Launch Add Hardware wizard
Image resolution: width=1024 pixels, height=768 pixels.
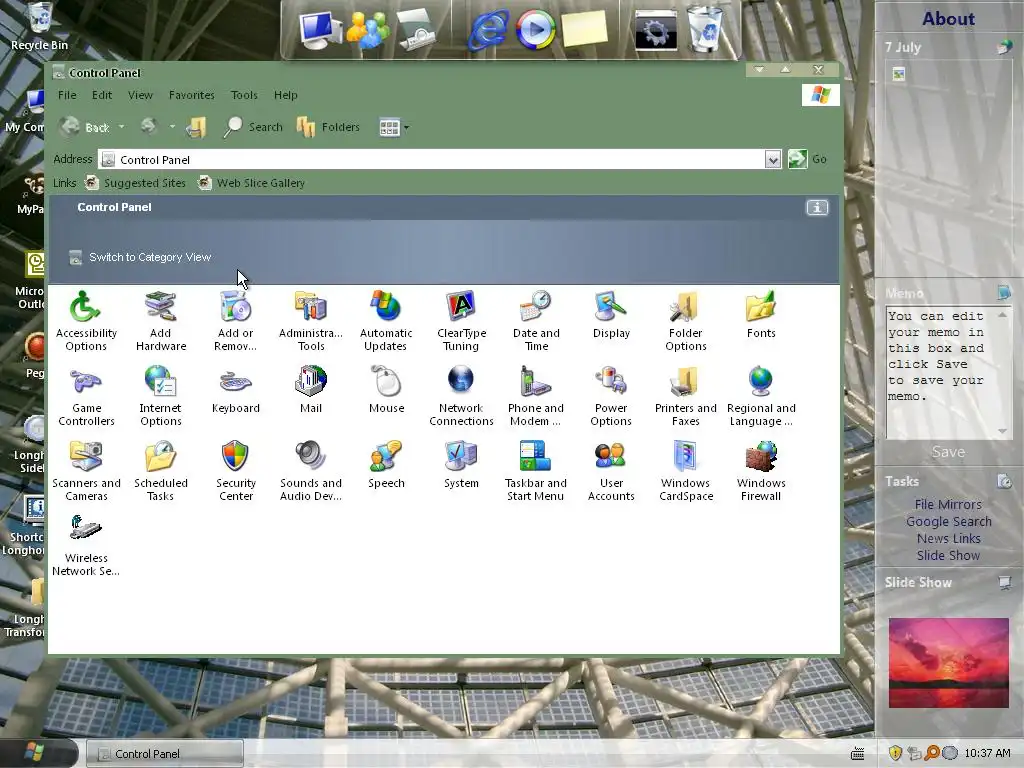(161, 321)
